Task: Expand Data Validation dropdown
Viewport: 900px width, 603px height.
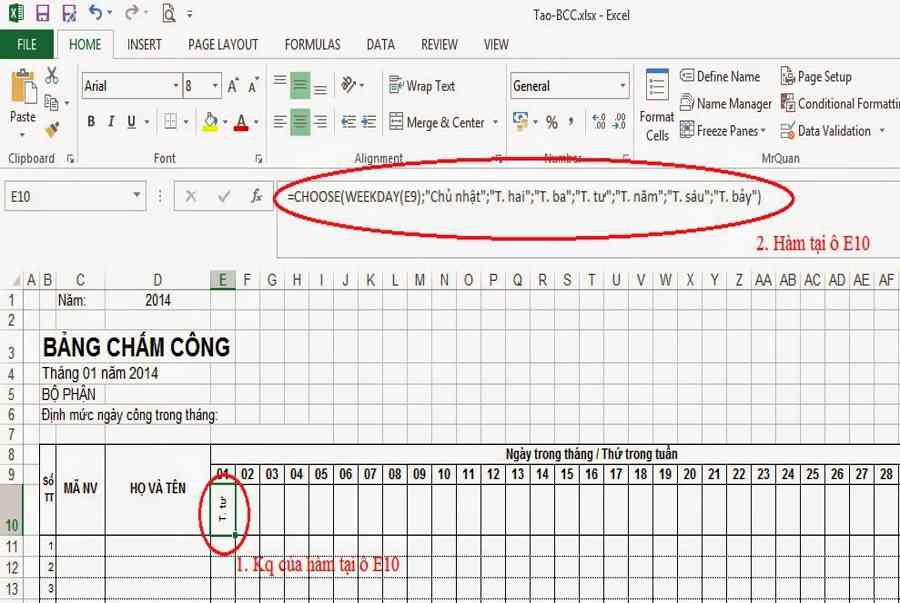Action: click(x=882, y=131)
